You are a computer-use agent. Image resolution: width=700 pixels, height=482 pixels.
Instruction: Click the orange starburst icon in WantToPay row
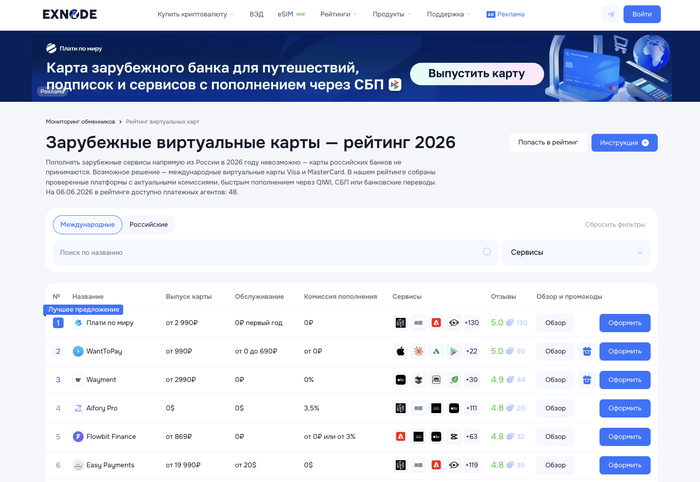click(x=418, y=351)
